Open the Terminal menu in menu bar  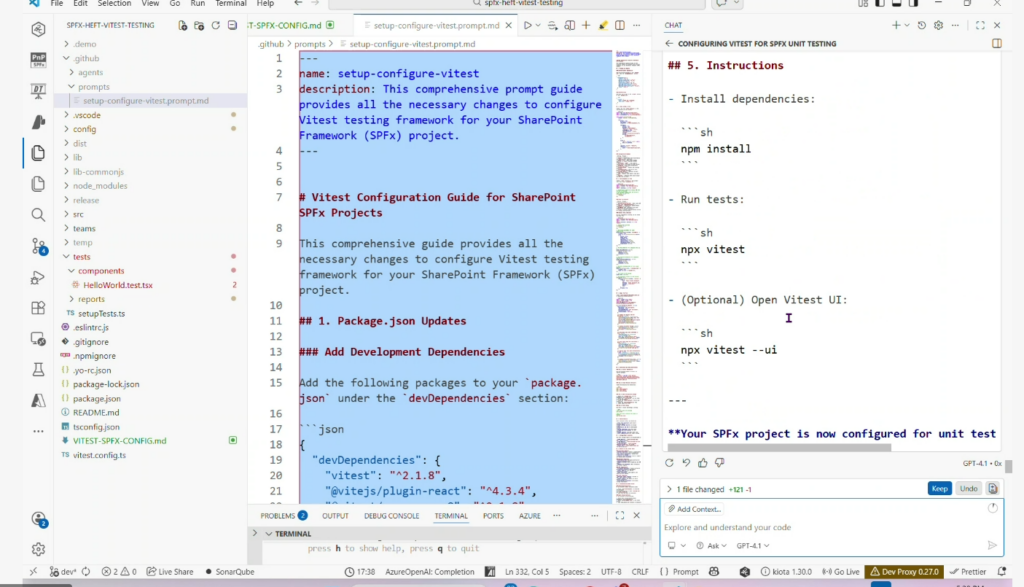point(230,4)
